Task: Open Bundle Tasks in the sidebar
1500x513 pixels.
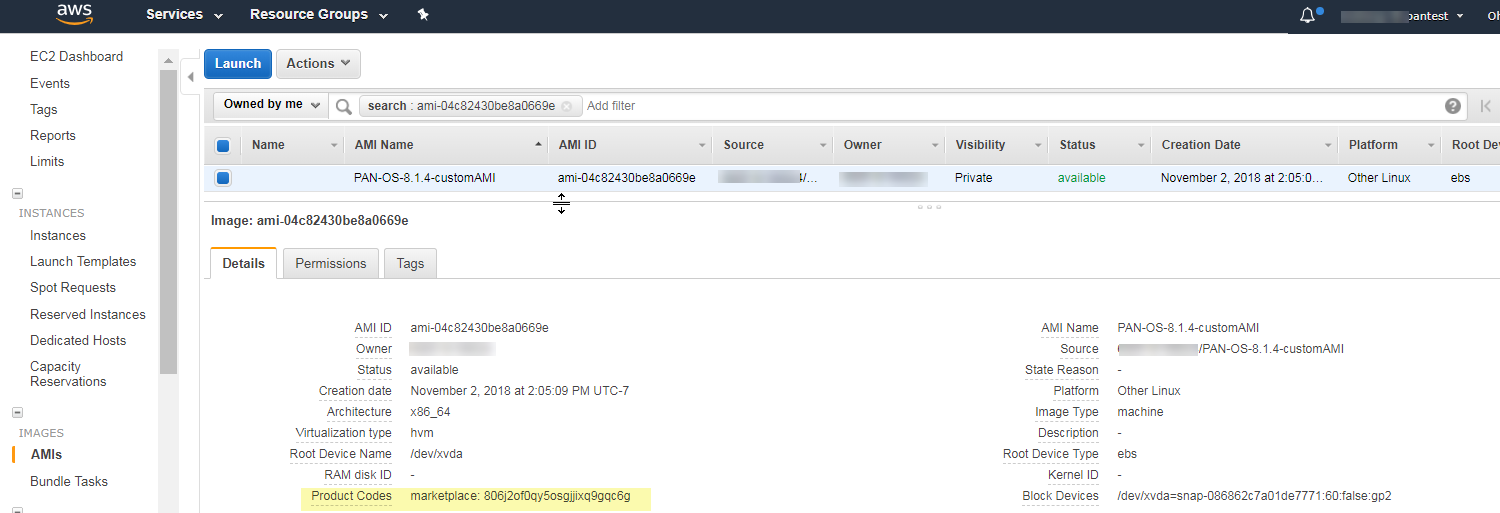Action: click(x=69, y=481)
